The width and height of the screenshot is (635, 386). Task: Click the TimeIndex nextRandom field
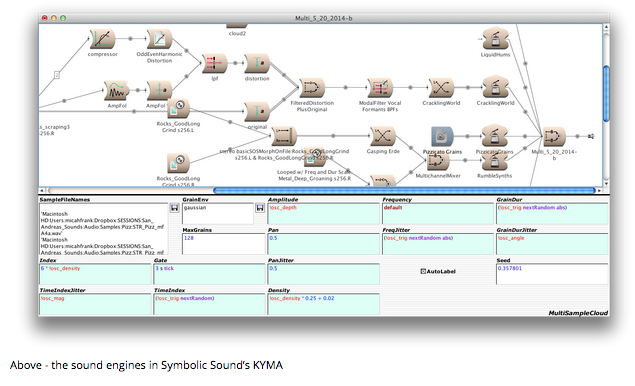209,304
